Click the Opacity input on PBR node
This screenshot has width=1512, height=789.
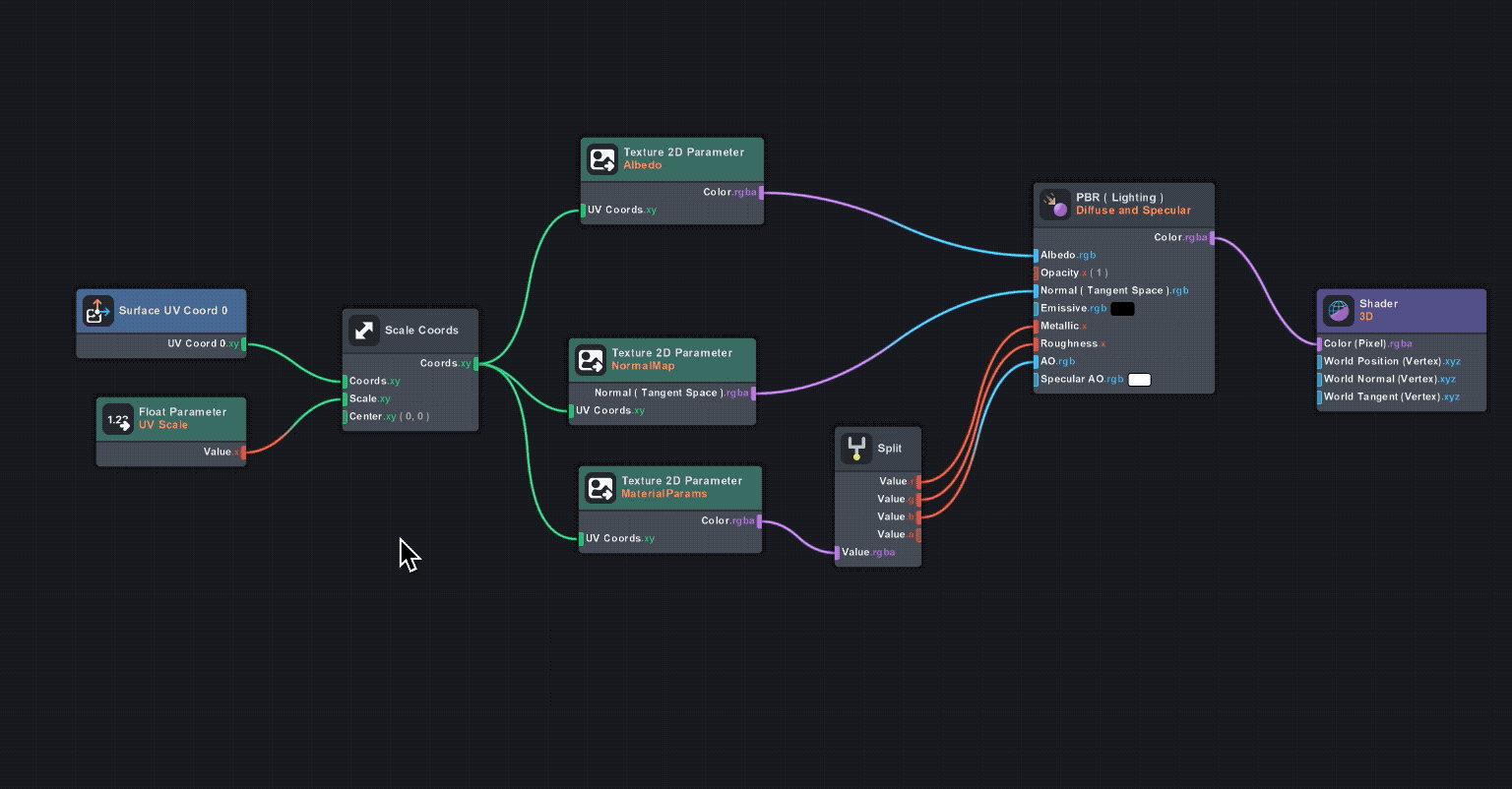pos(1037,273)
